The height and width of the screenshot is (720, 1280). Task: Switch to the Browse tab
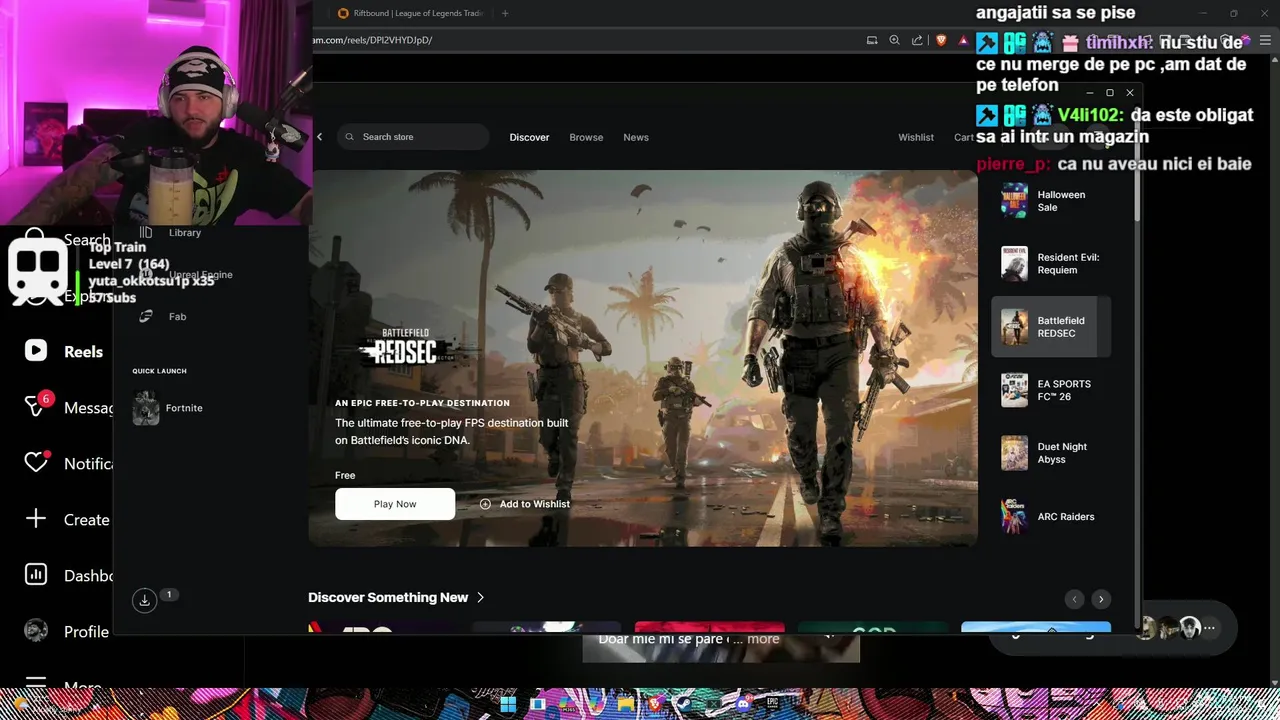pyautogui.click(x=586, y=137)
